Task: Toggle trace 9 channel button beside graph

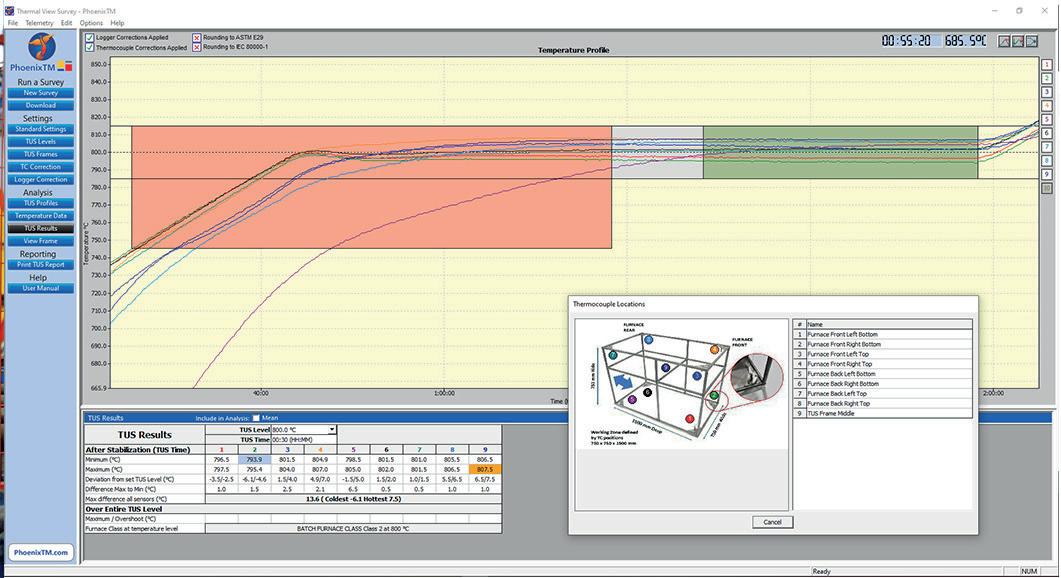Action: tap(1047, 175)
